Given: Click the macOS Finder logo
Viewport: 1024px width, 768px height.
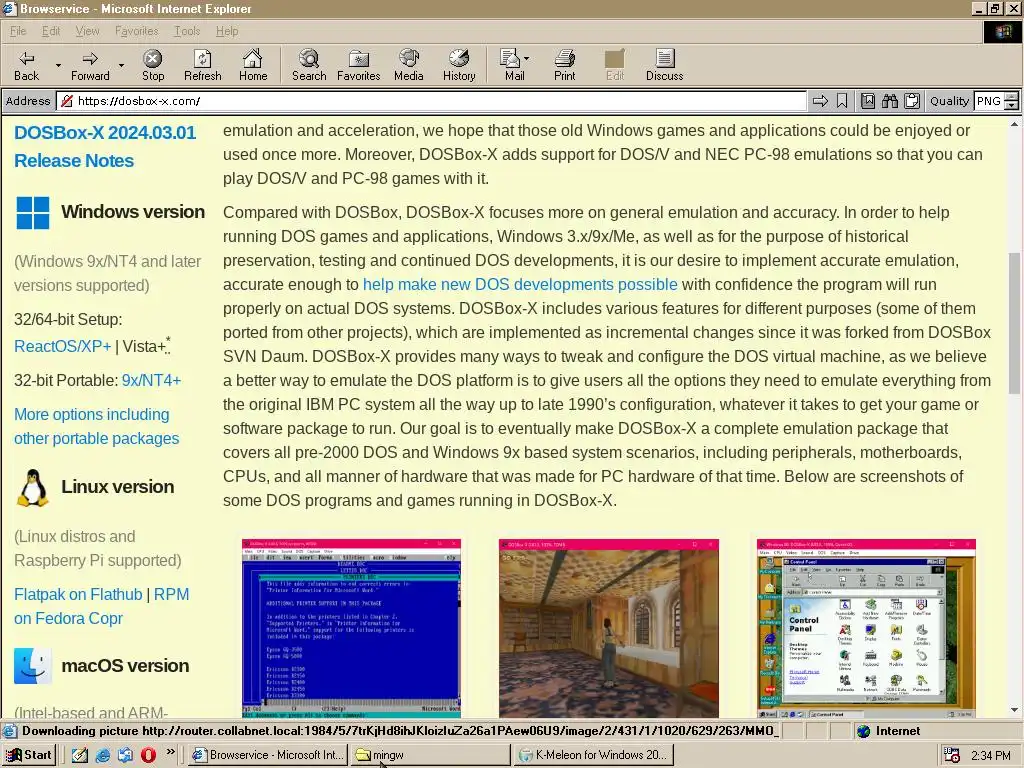Looking at the screenshot, I should [x=33, y=665].
